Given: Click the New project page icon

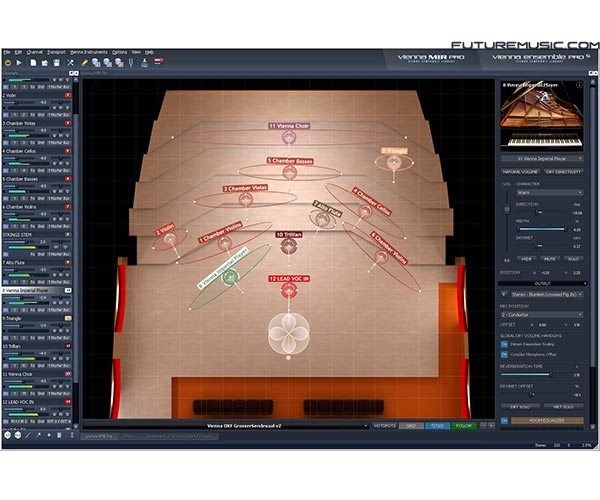Looking at the screenshot, I should [33, 63].
